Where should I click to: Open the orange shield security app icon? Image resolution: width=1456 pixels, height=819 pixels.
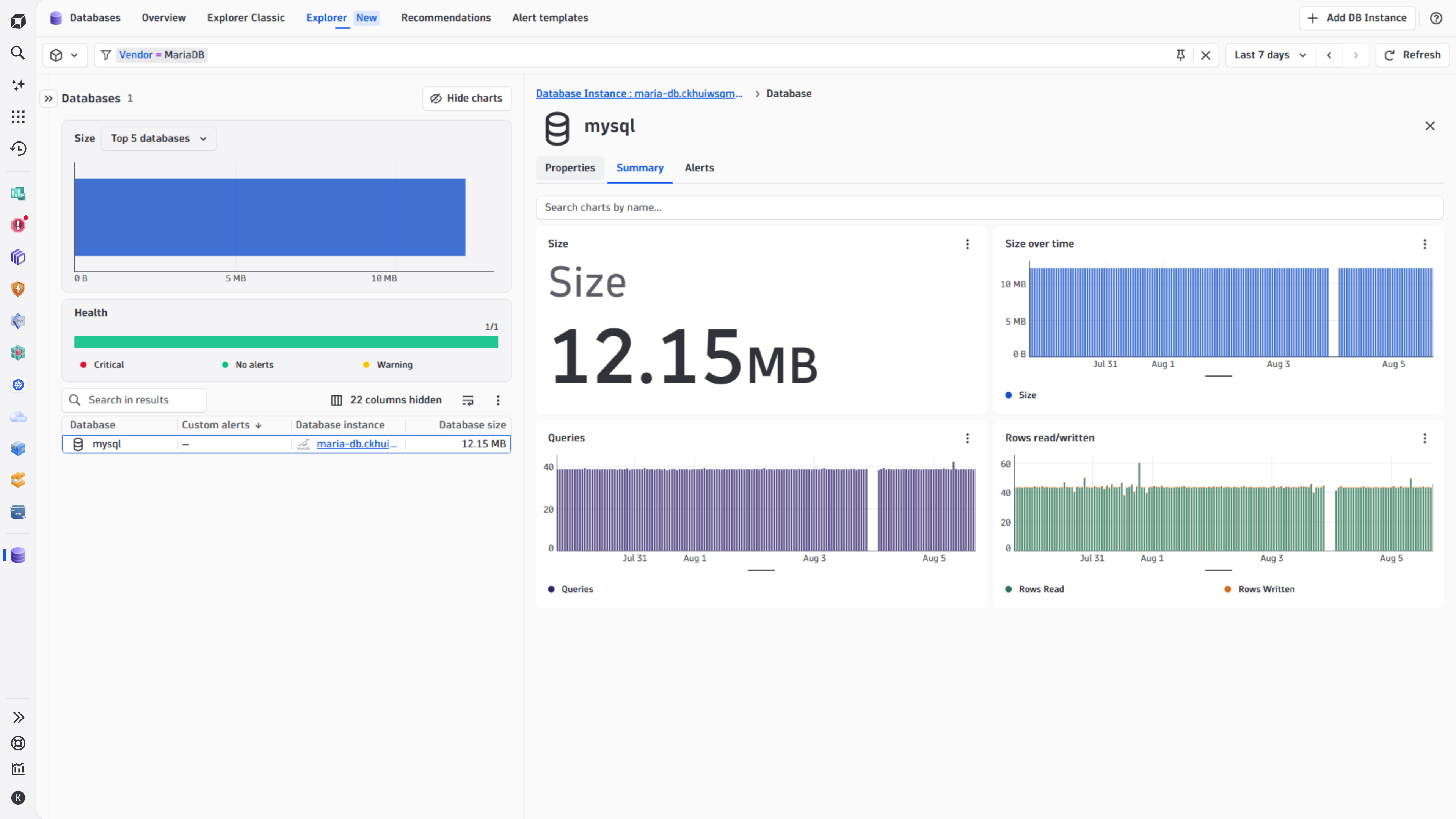[18, 289]
